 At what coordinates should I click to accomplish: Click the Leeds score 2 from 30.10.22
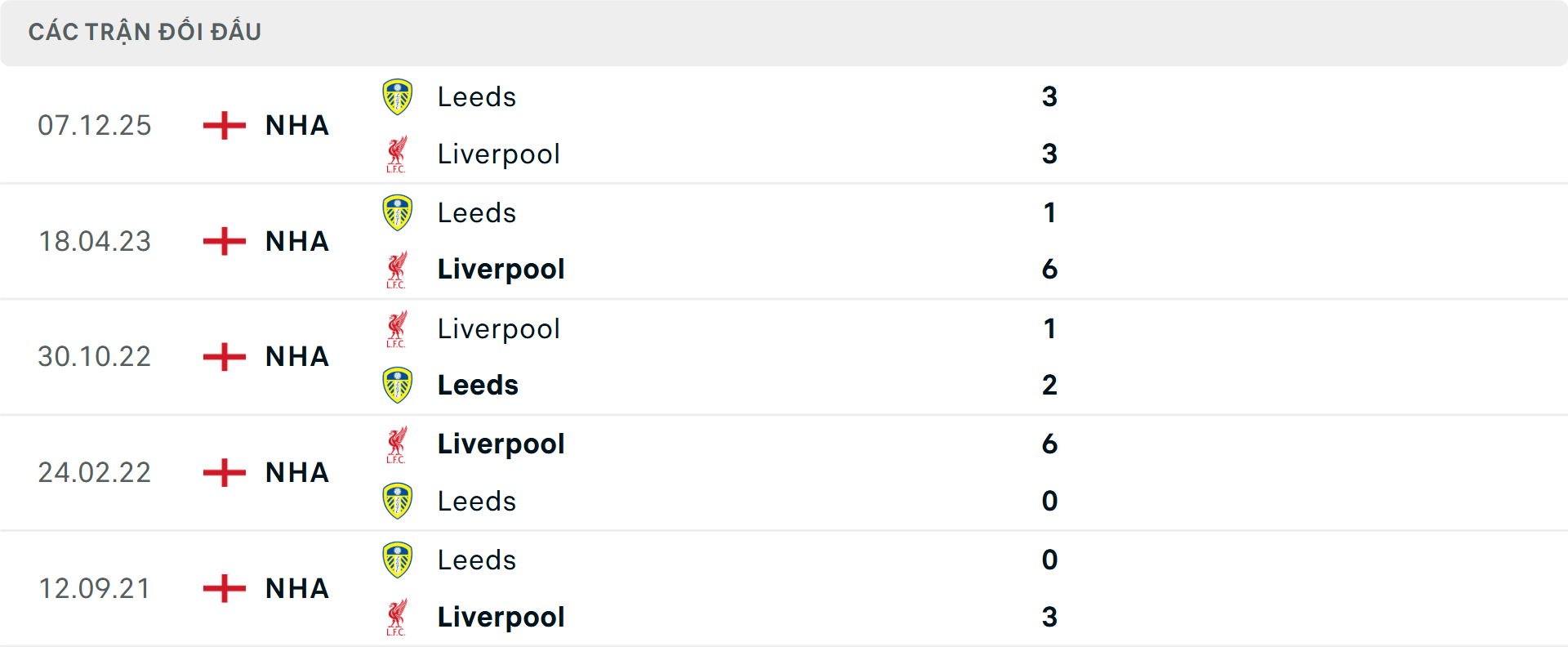[1050, 385]
